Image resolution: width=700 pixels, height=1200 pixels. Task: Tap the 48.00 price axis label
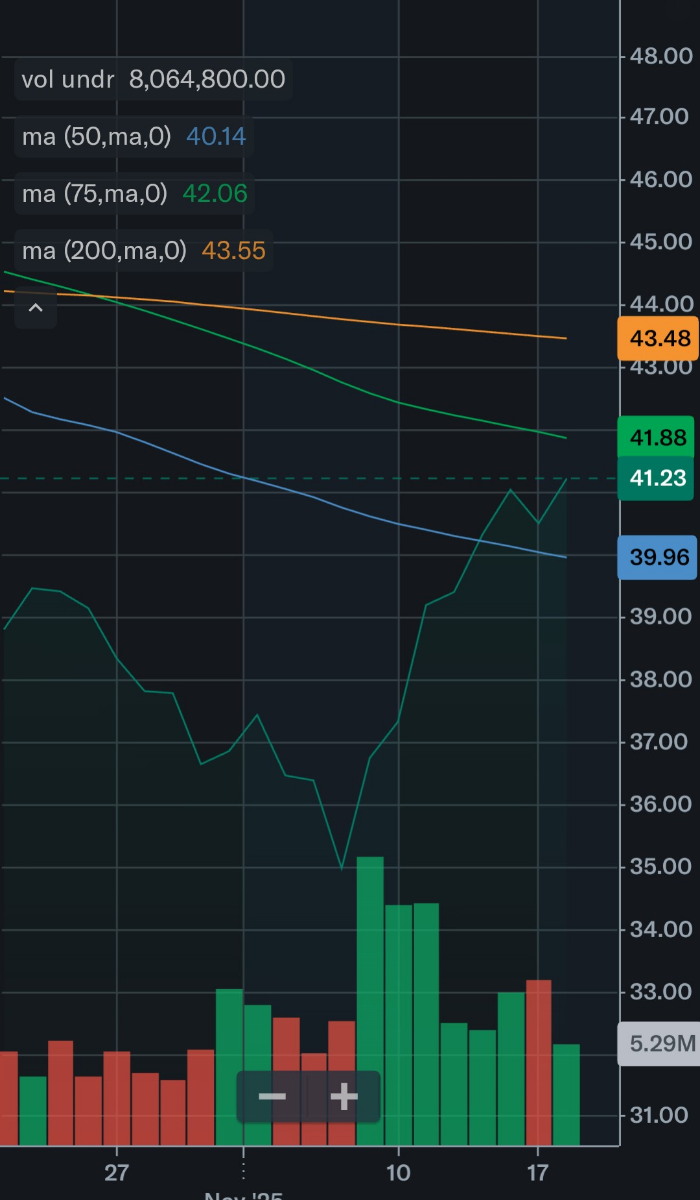pos(660,56)
